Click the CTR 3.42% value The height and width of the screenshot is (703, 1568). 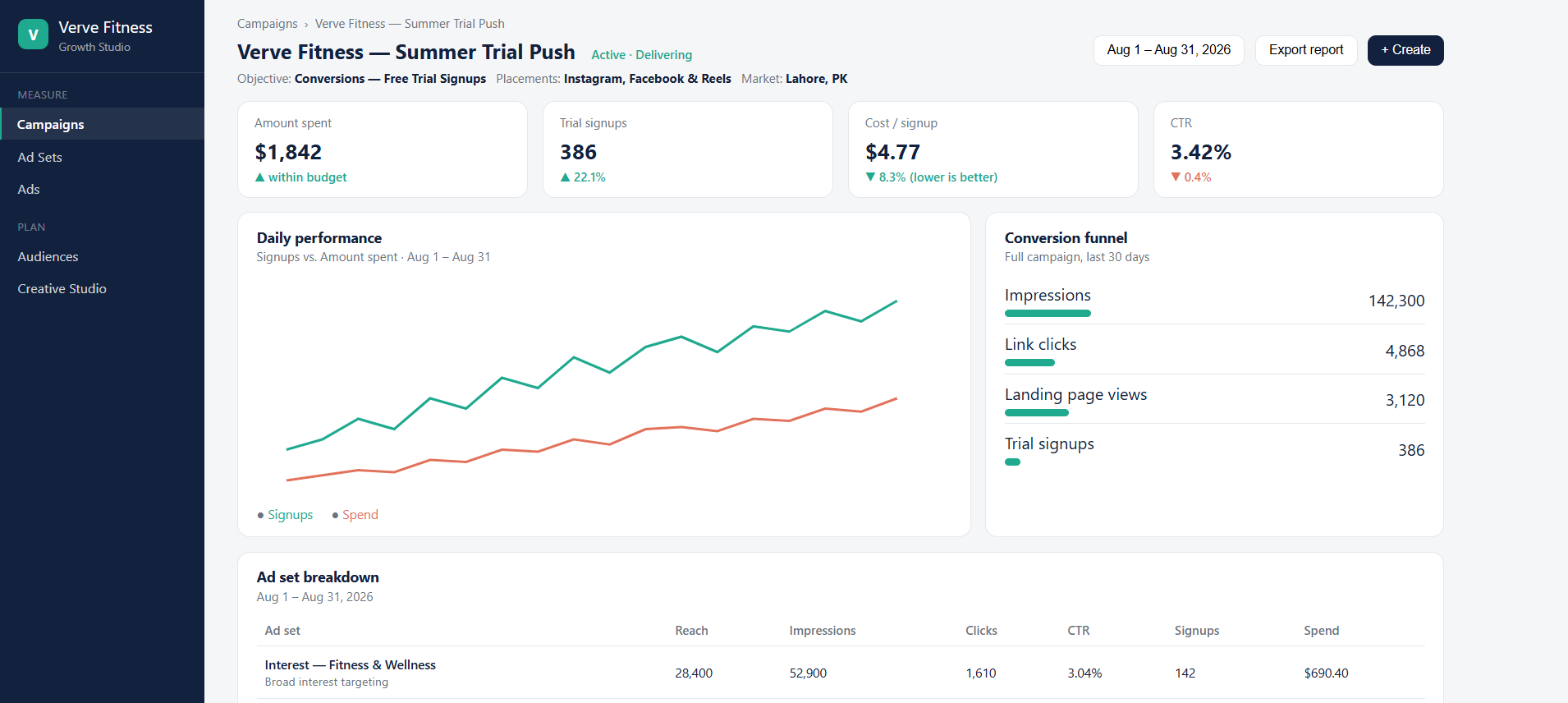pos(1200,152)
